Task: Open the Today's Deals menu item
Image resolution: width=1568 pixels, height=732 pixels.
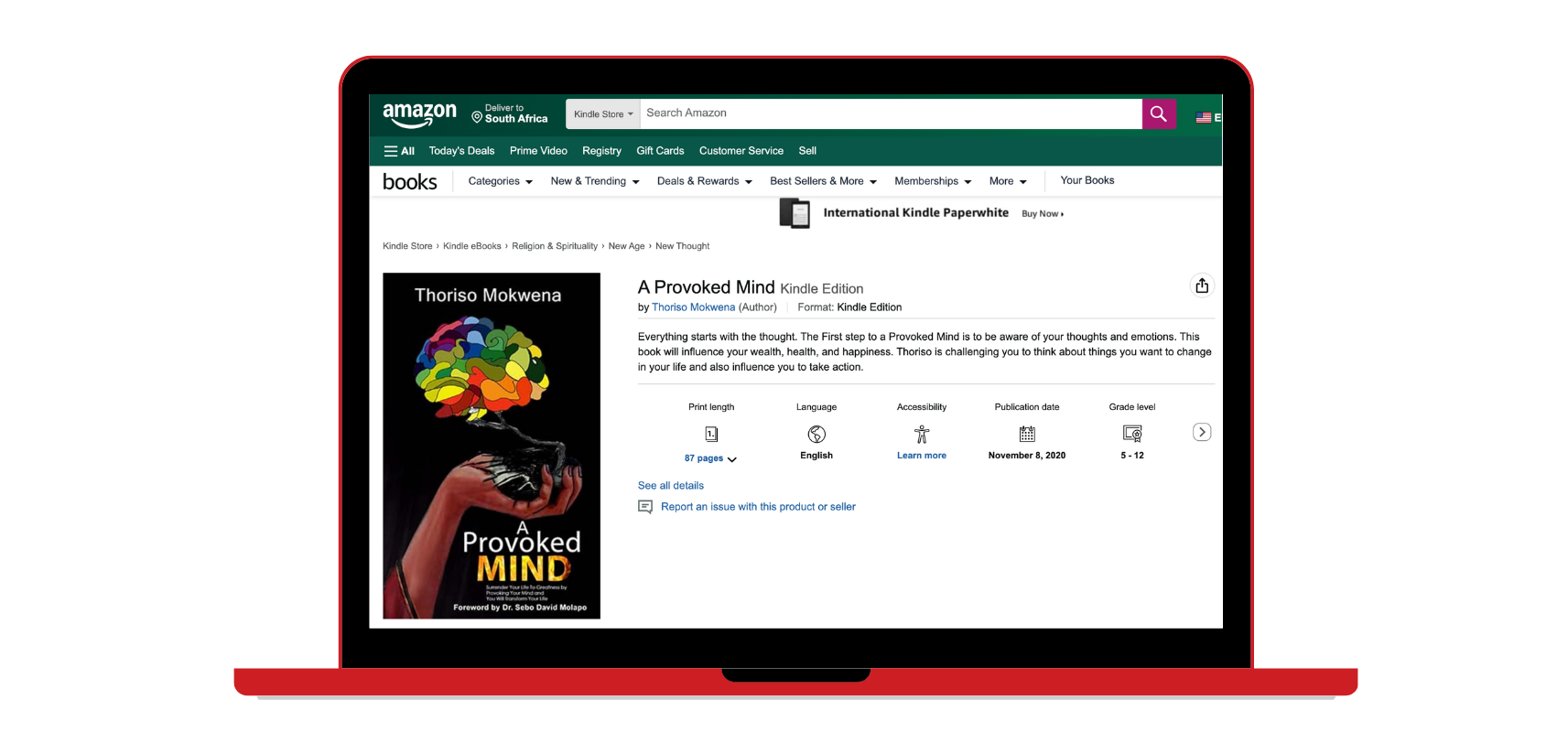Action: pyautogui.click(x=461, y=151)
